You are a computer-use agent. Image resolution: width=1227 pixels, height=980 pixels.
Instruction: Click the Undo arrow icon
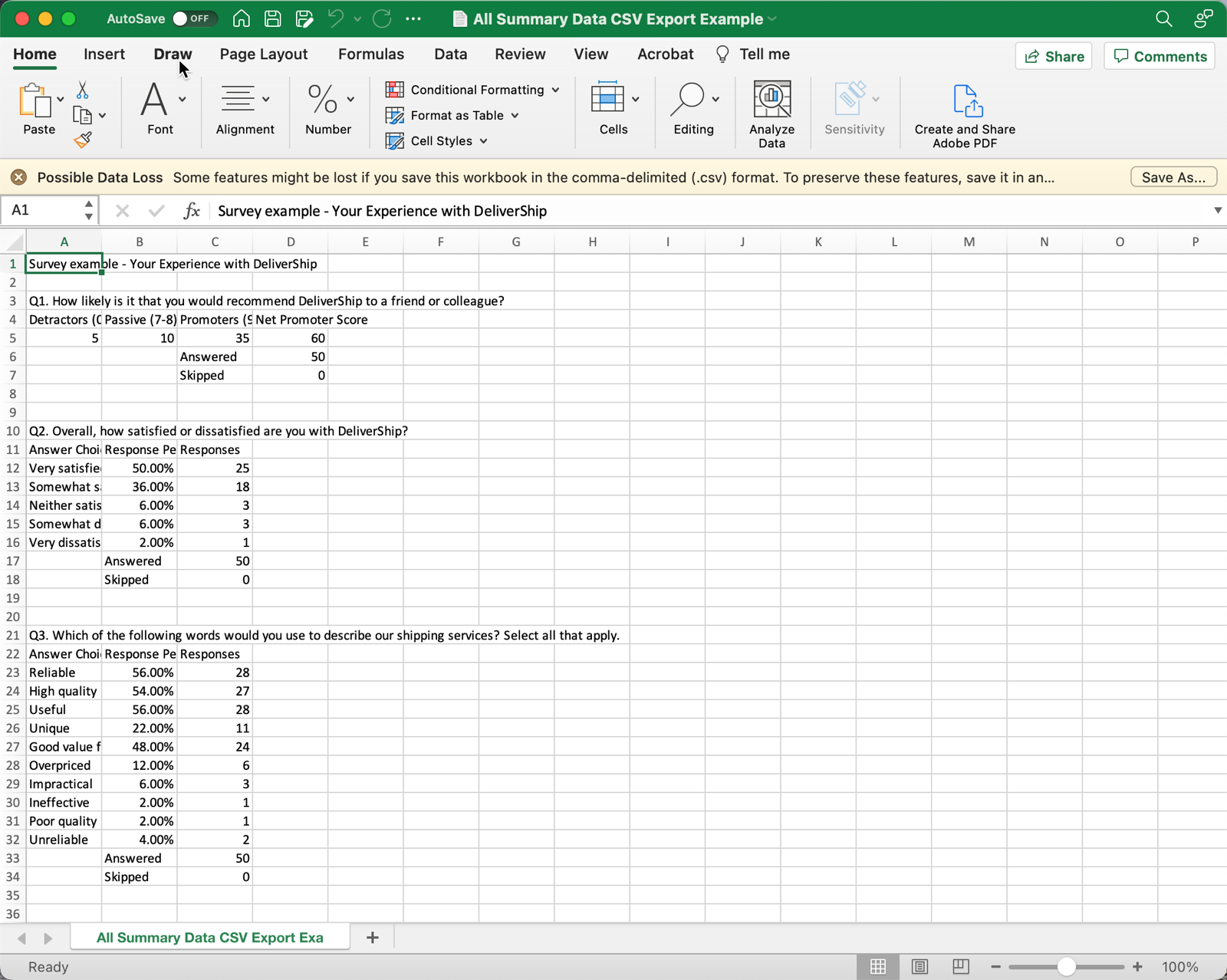pos(336,19)
